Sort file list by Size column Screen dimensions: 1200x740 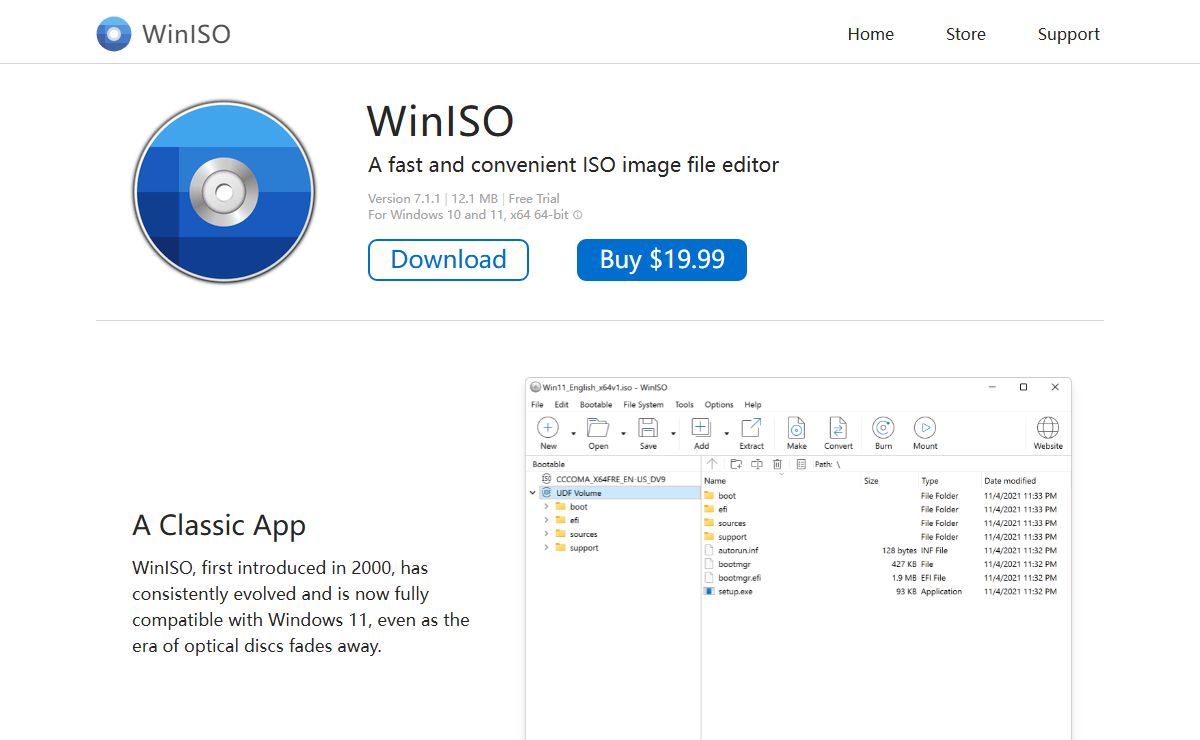[x=871, y=481]
